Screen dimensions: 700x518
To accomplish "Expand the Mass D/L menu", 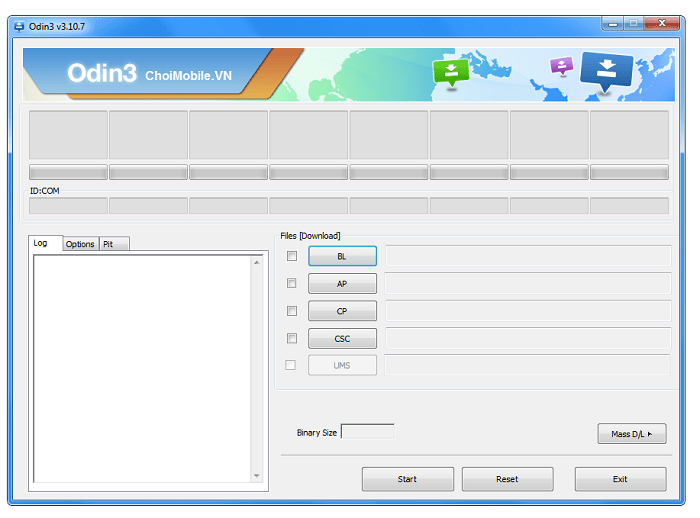I will pos(631,434).
